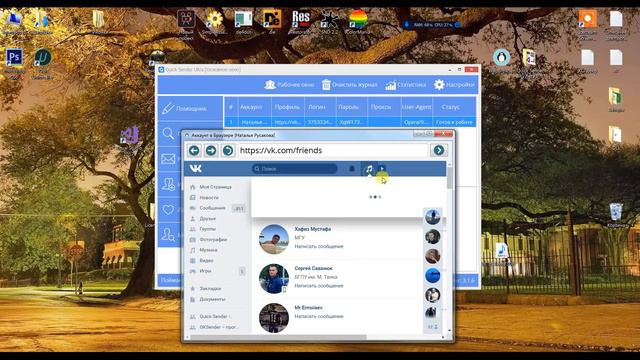Click inside the VK search box

(x=295, y=169)
